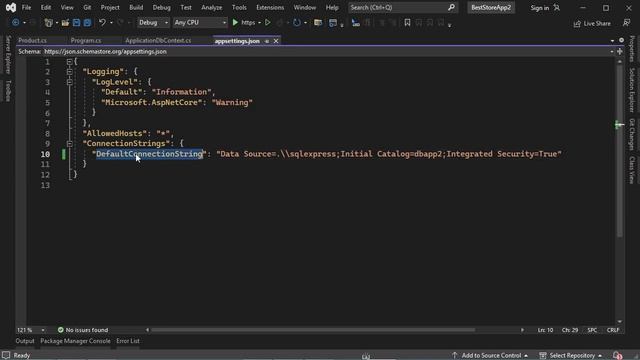Click the SPC indentation indicator

pyautogui.click(x=592, y=330)
